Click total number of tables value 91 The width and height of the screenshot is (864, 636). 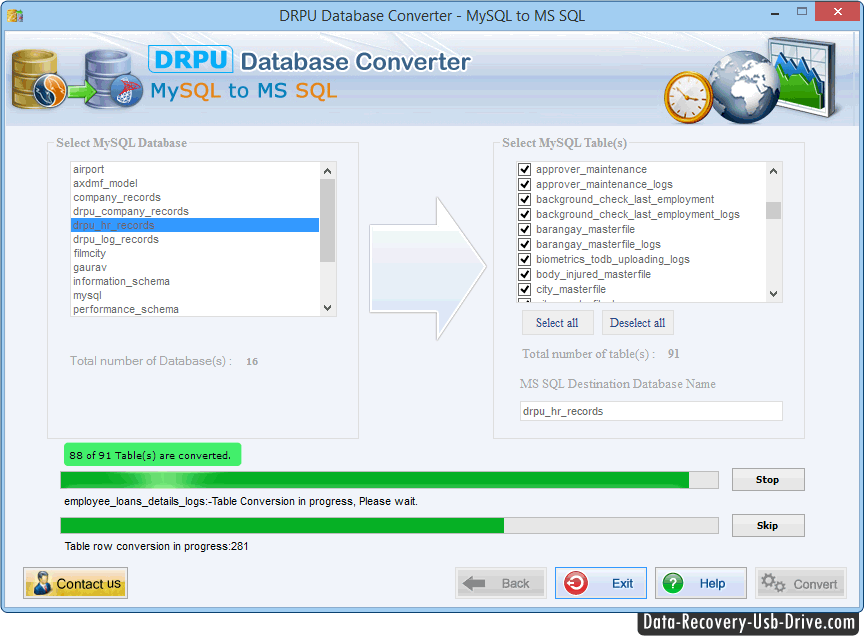[x=673, y=354]
